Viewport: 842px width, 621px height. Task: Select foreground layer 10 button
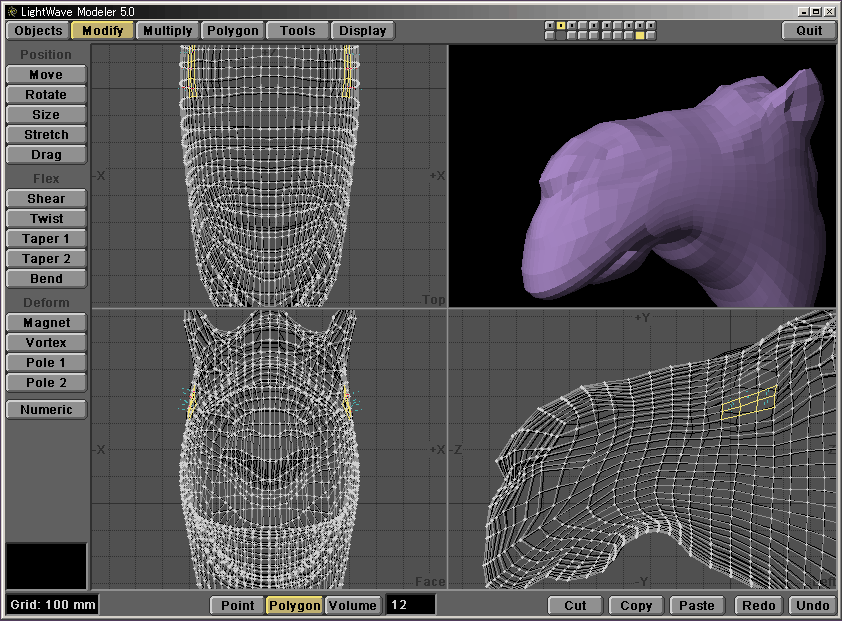click(651, 25)
